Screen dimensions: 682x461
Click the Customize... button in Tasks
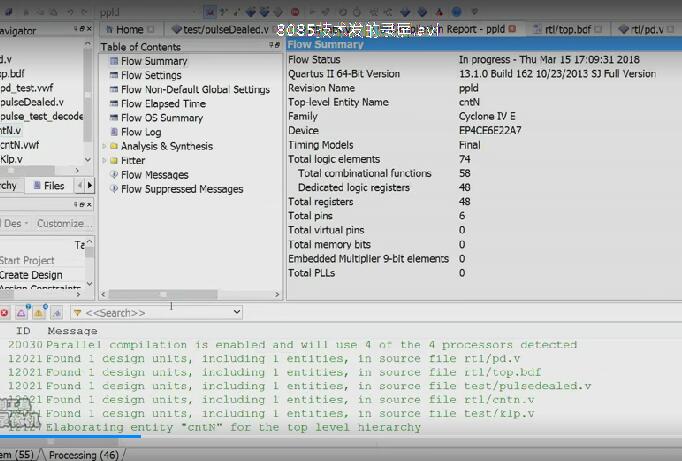click(65, 224)
